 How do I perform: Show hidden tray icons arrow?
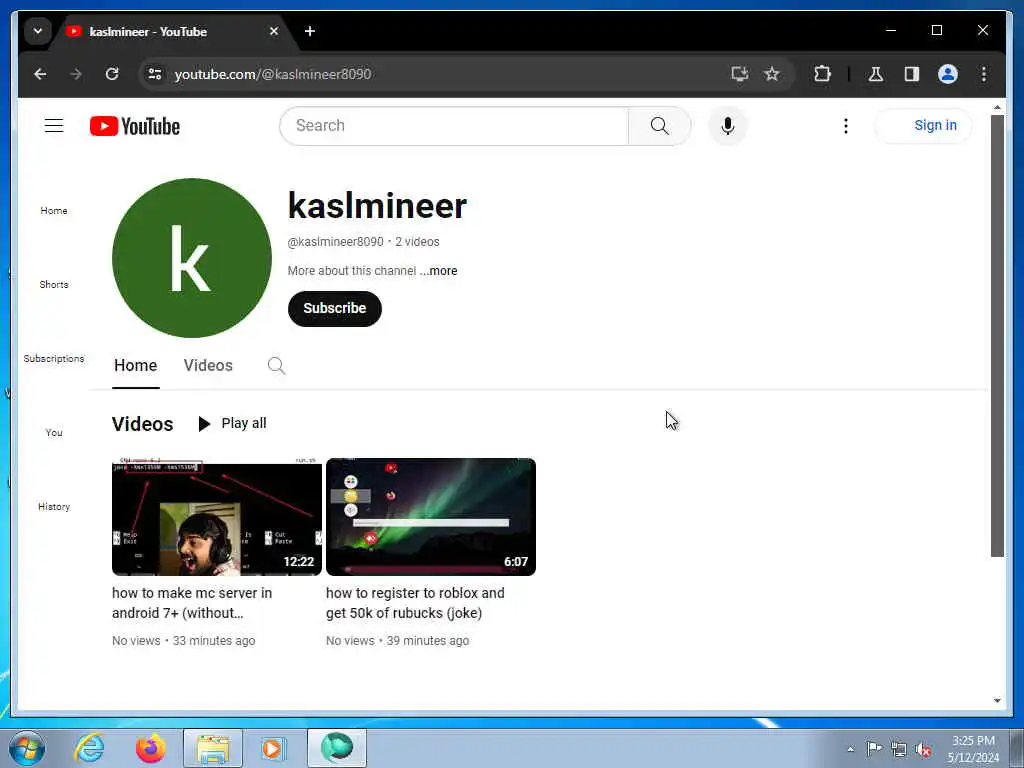(x=850, y=749)
